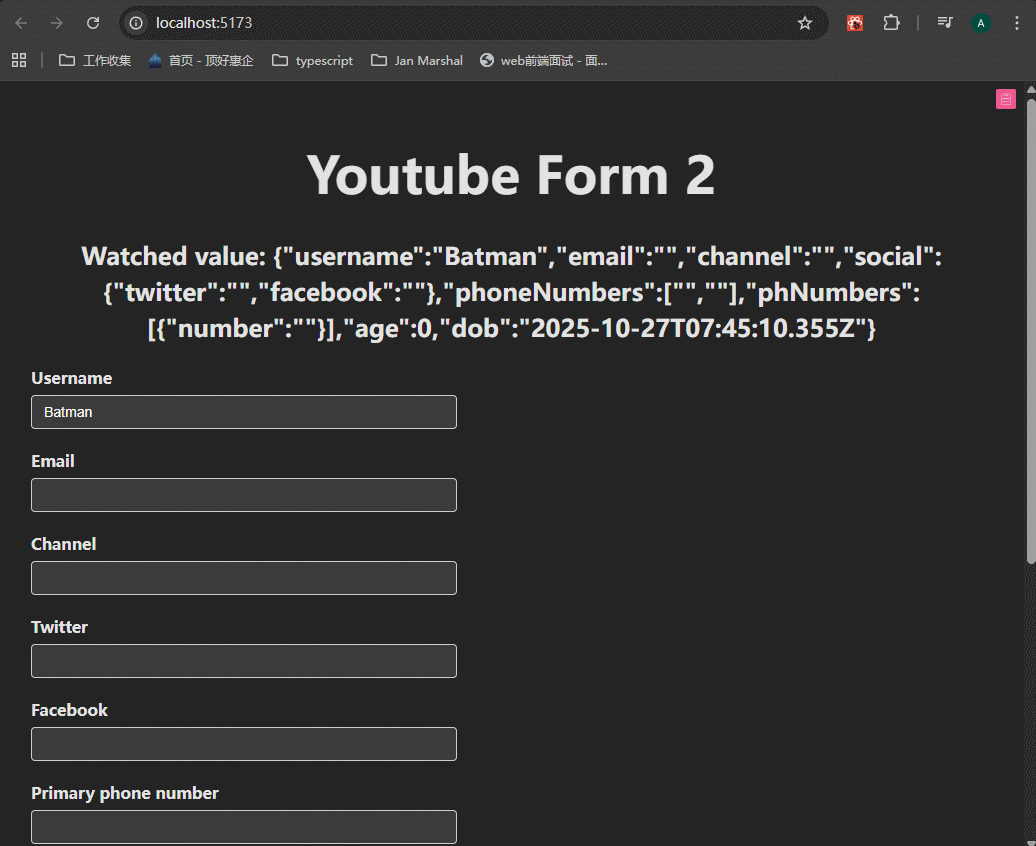Click into the Username field
The width and height of the screenshot is (1036, 846).
(x=244, y=412)
